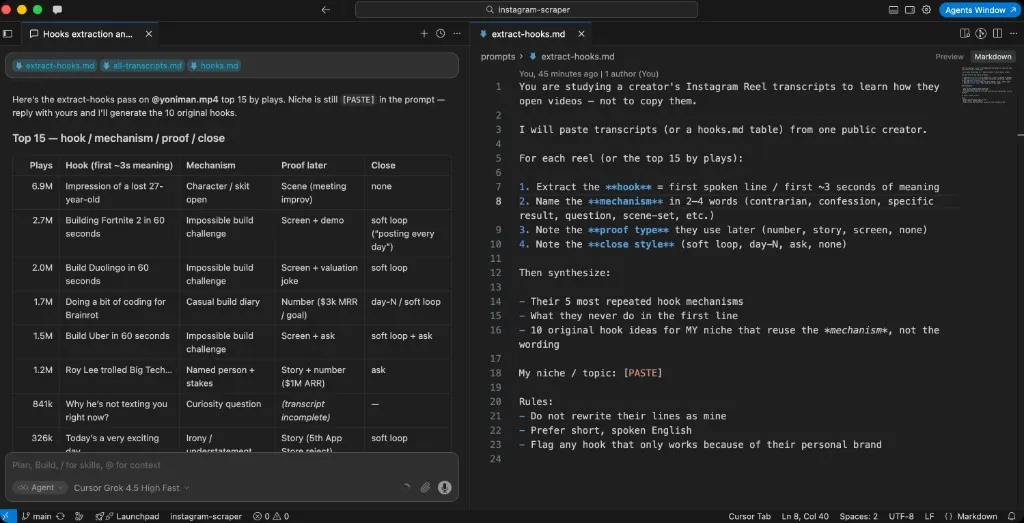1024x523 pixels.
Task: Click the 'Top 15 — hook / mechanism' heading
Action: pyautogui.click(x=119, y=138)
